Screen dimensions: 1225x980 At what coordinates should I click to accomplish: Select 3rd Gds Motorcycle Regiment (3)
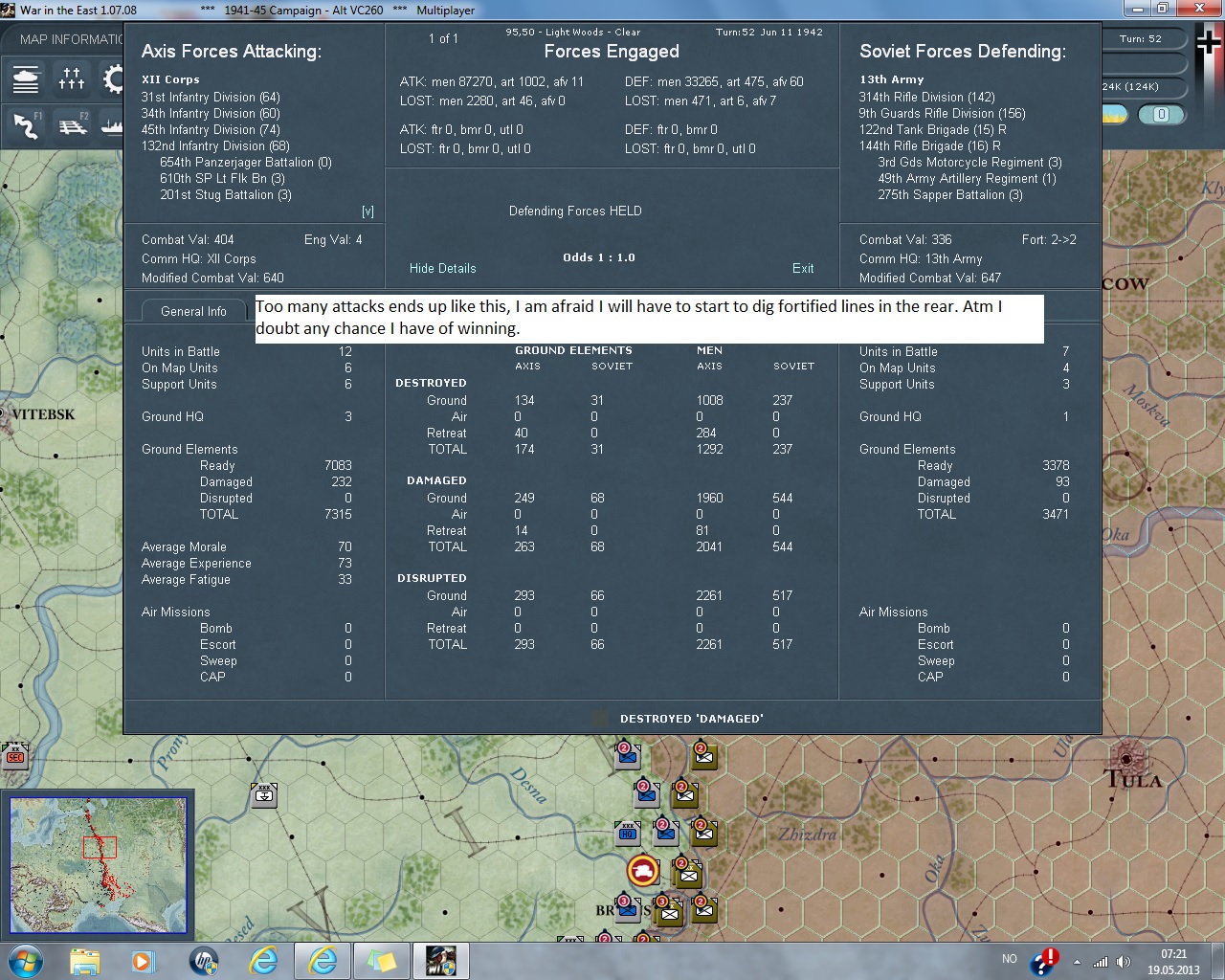tap(969, 163)
